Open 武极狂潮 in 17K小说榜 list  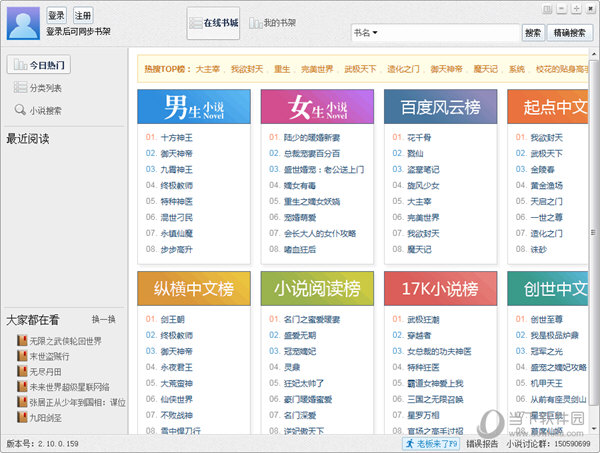pyautogui.click(x=423, y=319)
